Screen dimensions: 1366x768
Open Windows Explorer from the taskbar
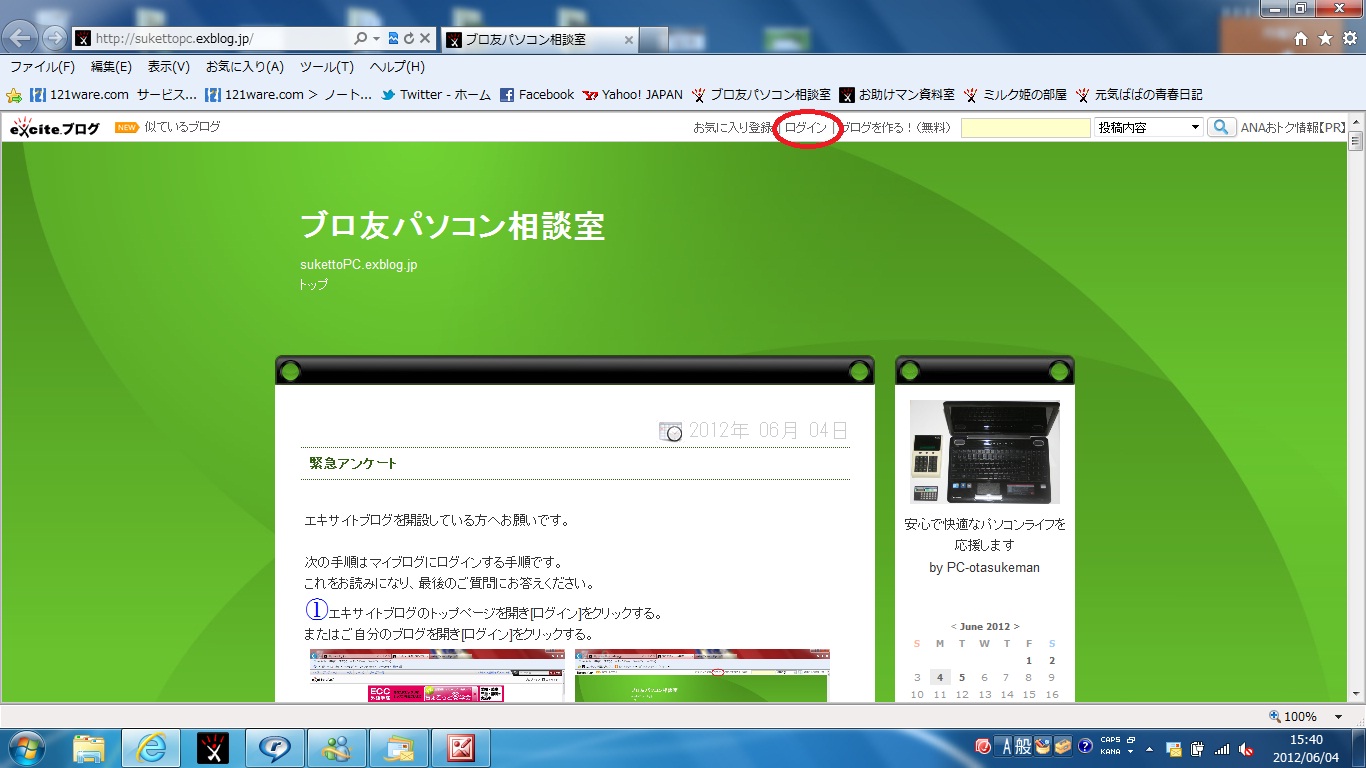click(89, 747)
